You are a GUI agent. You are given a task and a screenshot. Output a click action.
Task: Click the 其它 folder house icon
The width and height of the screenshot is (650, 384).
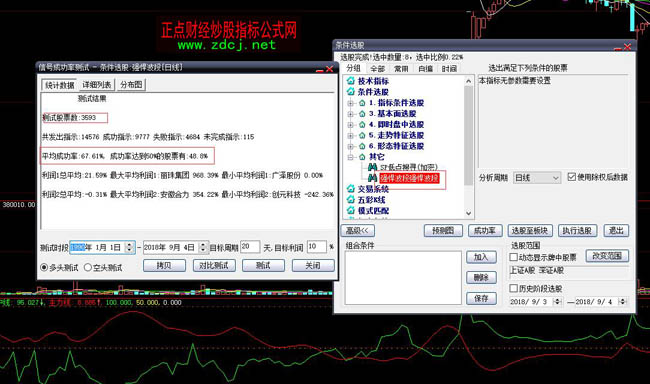(x=362, y=157)
